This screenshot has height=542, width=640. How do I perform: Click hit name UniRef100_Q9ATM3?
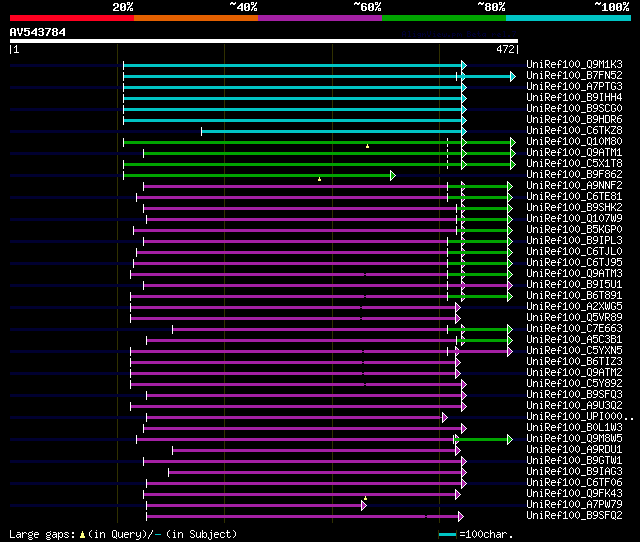click(x=574, y=274)
